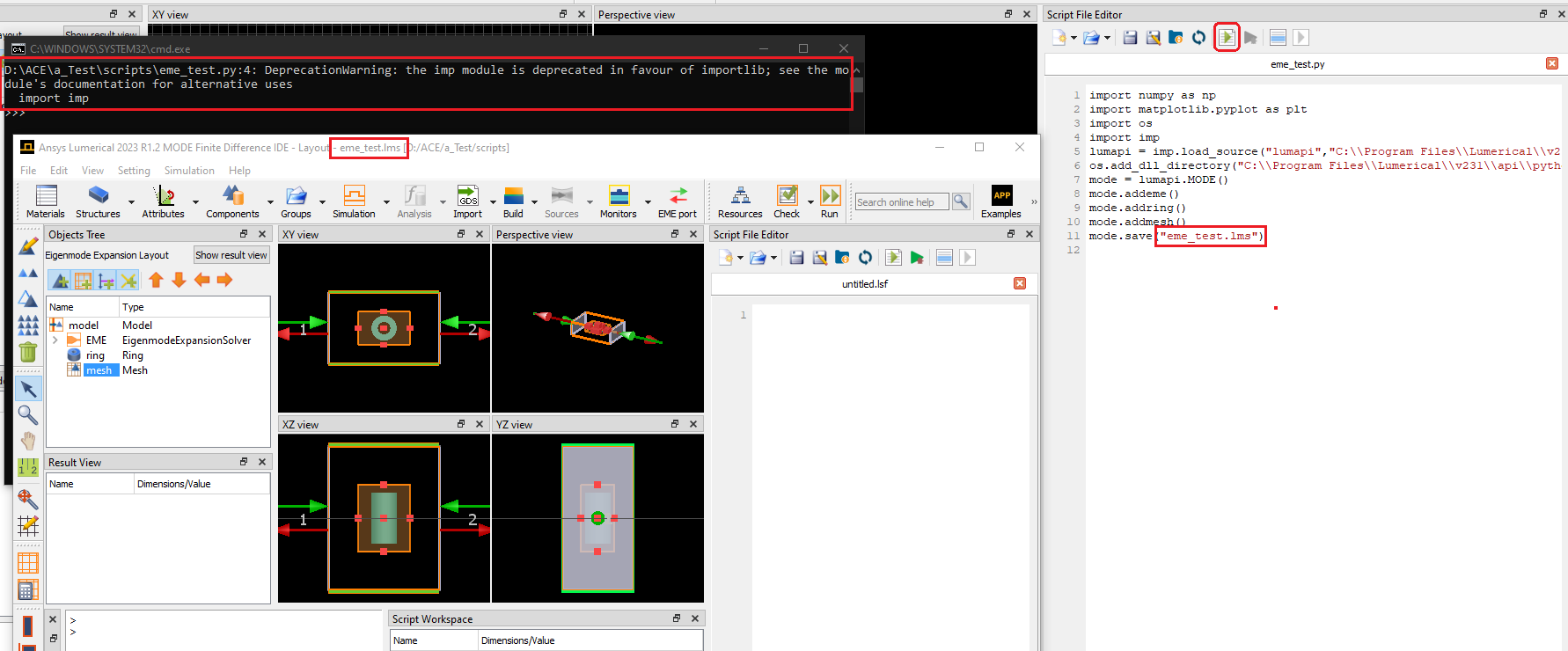Open the Import dropdown arrow
Viewport: 1568px width, 651px height.
coord(493,201)
